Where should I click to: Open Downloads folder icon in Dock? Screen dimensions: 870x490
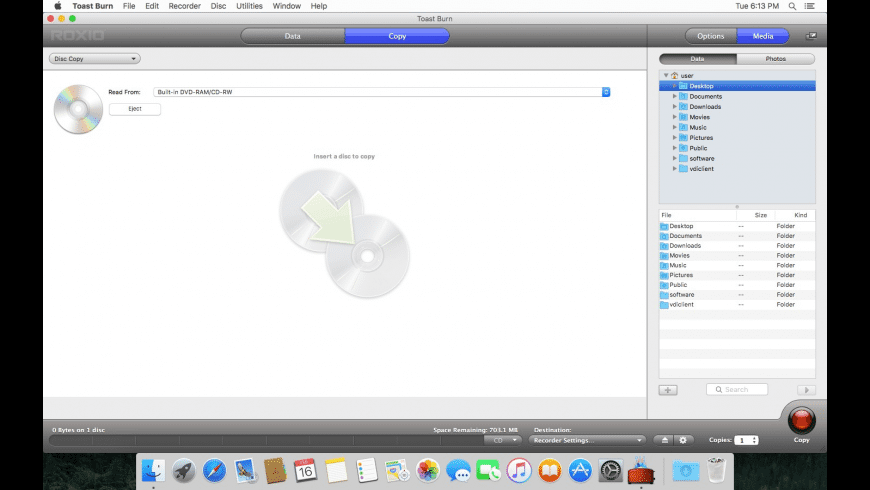(x=686, y=471)
